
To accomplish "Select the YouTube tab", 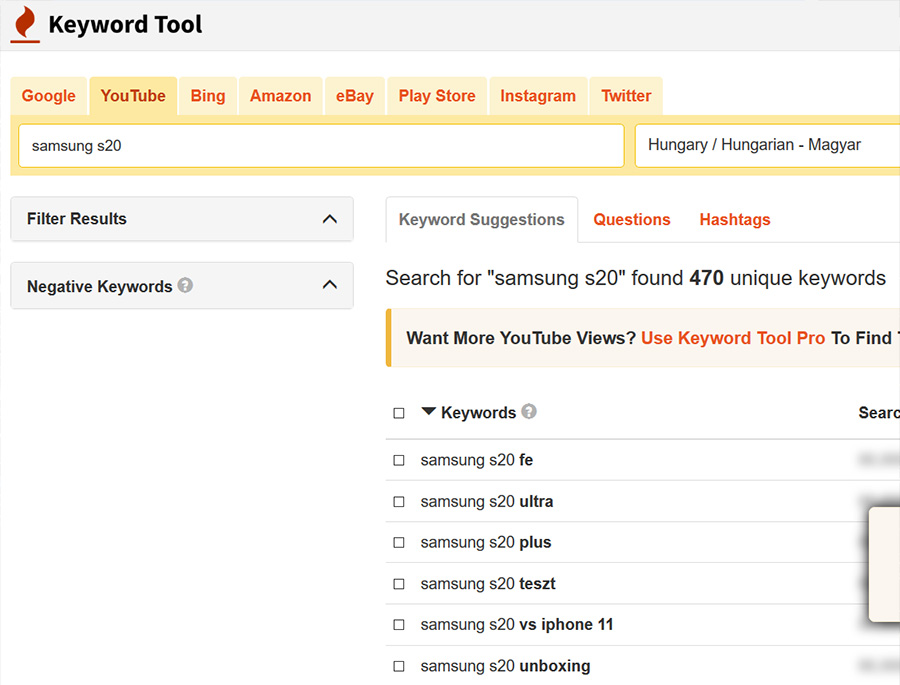I will (133, 96).
